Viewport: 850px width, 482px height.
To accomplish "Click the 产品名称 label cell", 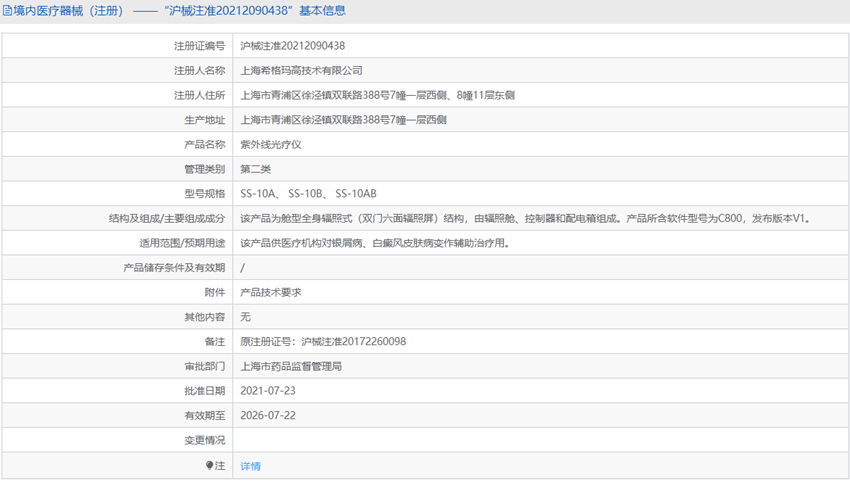I will pos(117,145).
